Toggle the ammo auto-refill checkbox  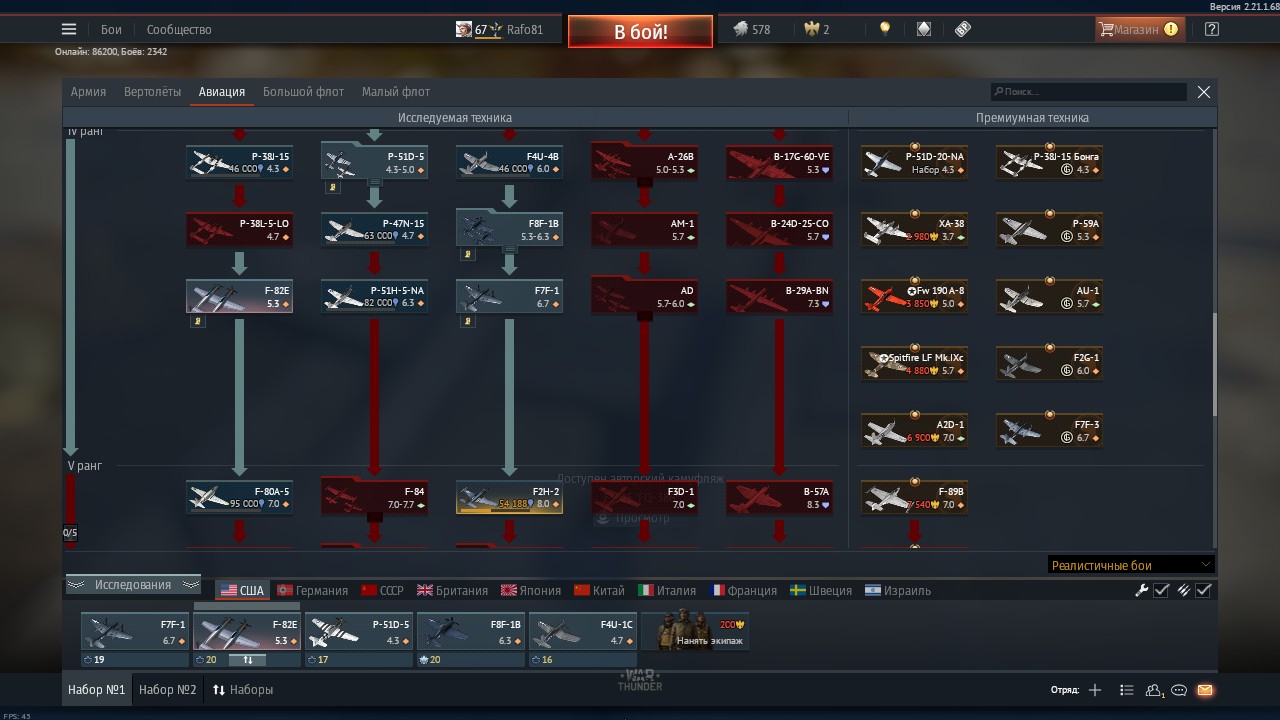1203,590
